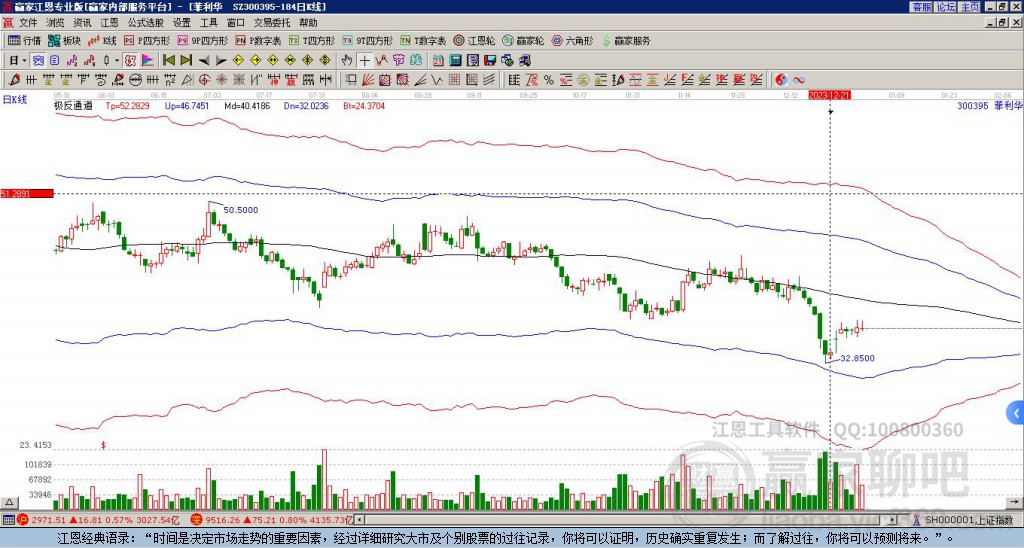
Task: Open the calculator icon
Action: point(455,61)
